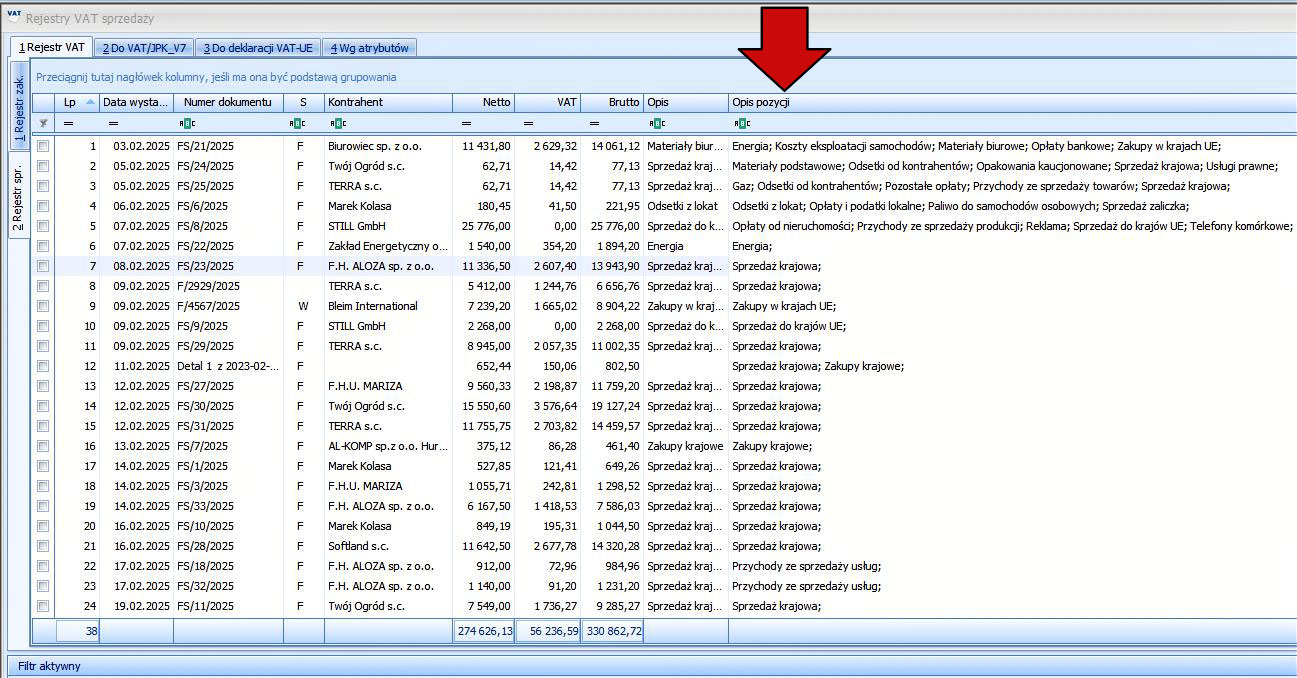
Task: Sort by the S column header
Action: point(304,102)
